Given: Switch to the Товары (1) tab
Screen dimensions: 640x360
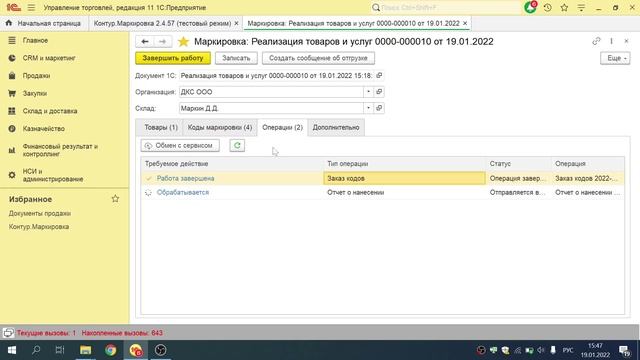Looking at the screenshot, I should click(161, 127).
